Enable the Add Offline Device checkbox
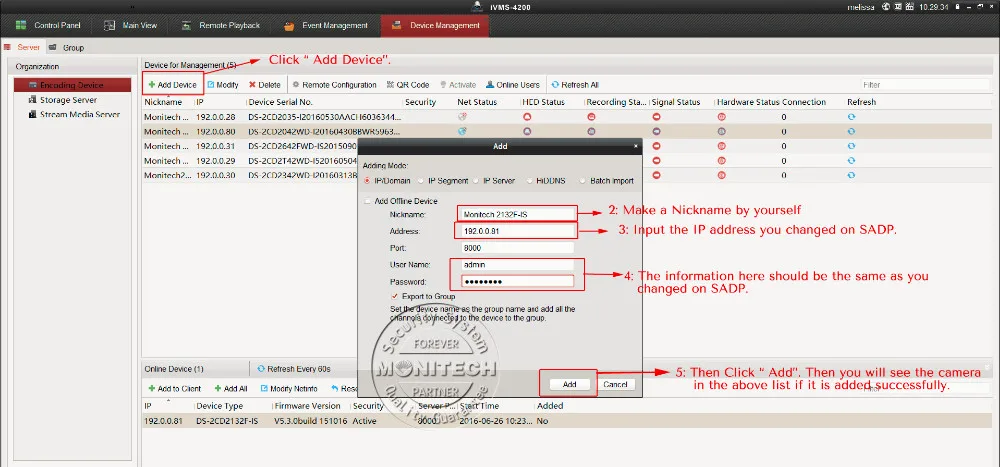The width and height of the screenshot is (1000, 467). [x=367, y=201]
